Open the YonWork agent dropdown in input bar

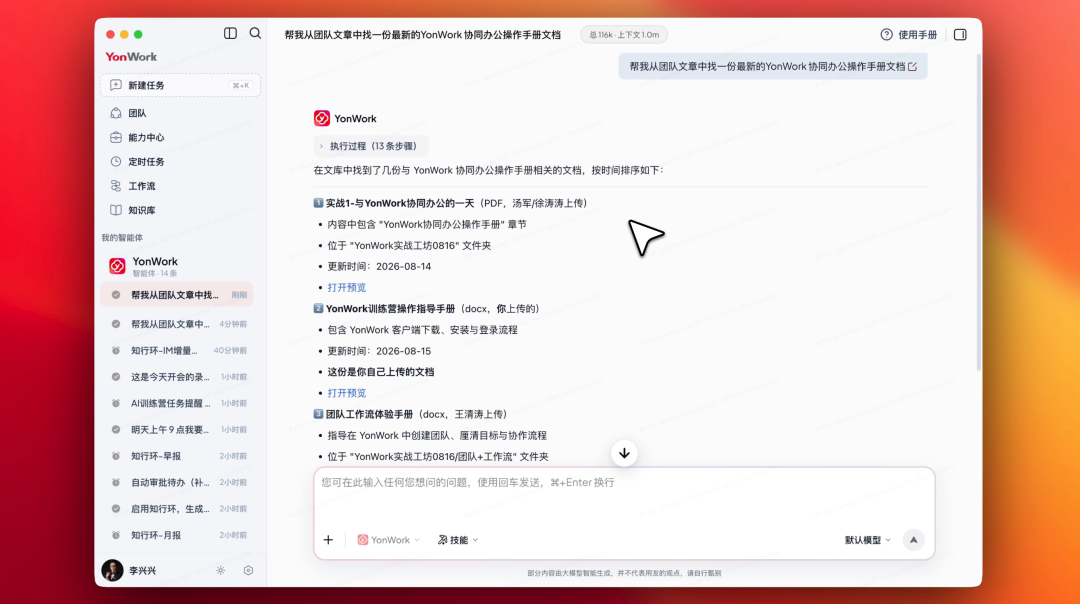(x=388, y=540)
